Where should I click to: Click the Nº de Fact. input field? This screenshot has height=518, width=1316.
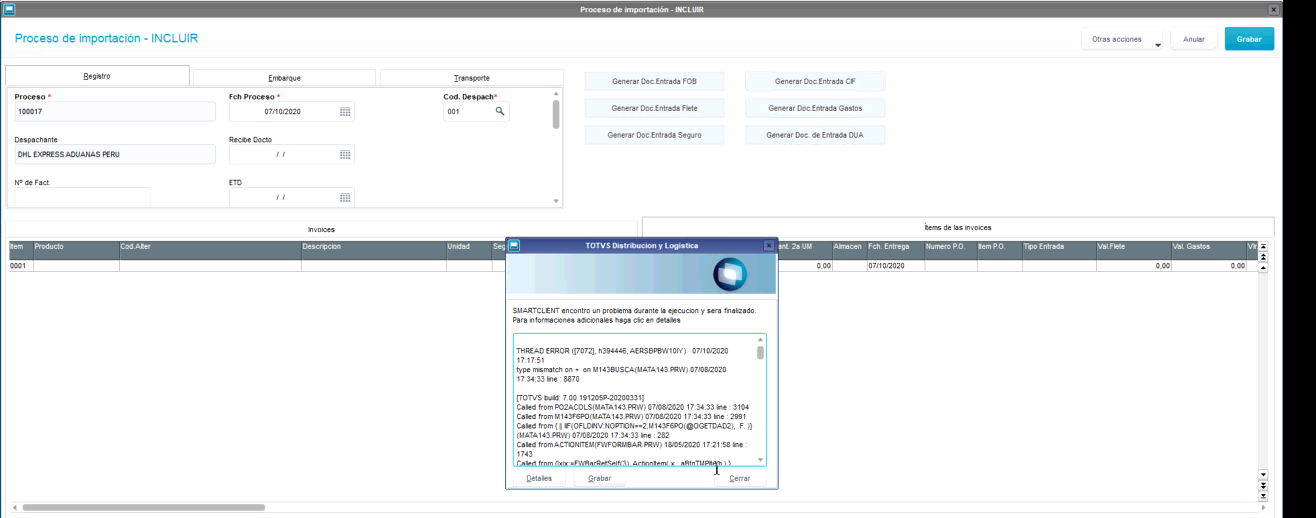click(x=82, y=197)
